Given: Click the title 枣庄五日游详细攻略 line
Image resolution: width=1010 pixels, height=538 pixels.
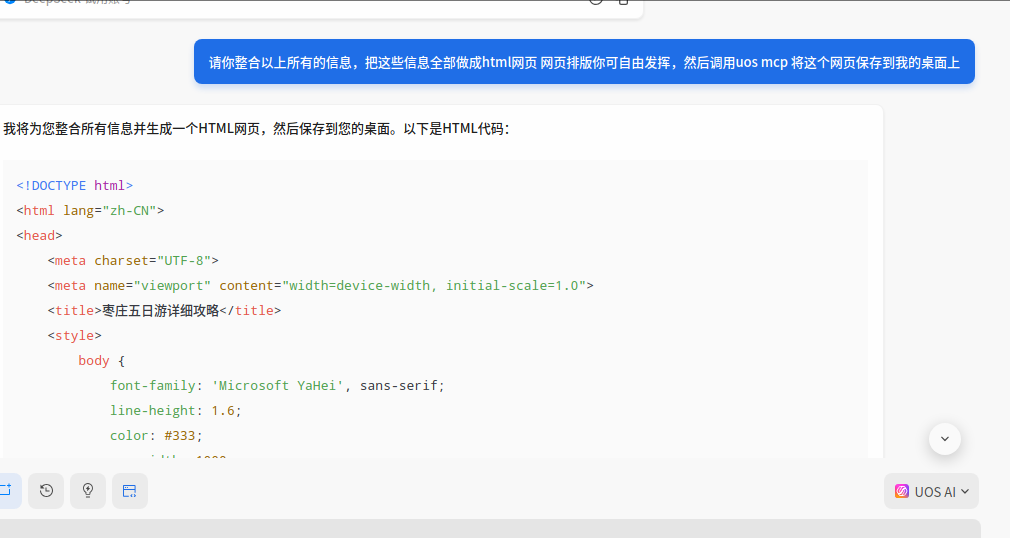Looking at the screenshot, I should (x=164, y=311).
